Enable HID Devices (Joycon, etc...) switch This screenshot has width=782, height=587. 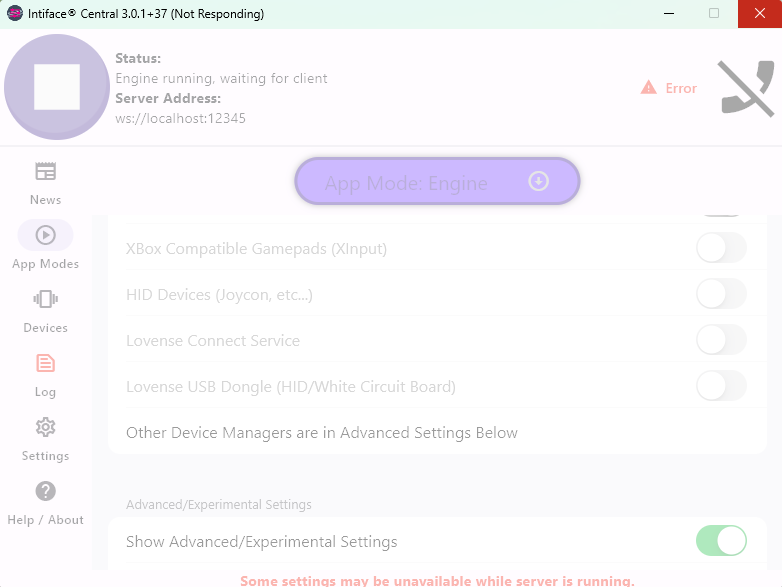click(x=721, y=294)
